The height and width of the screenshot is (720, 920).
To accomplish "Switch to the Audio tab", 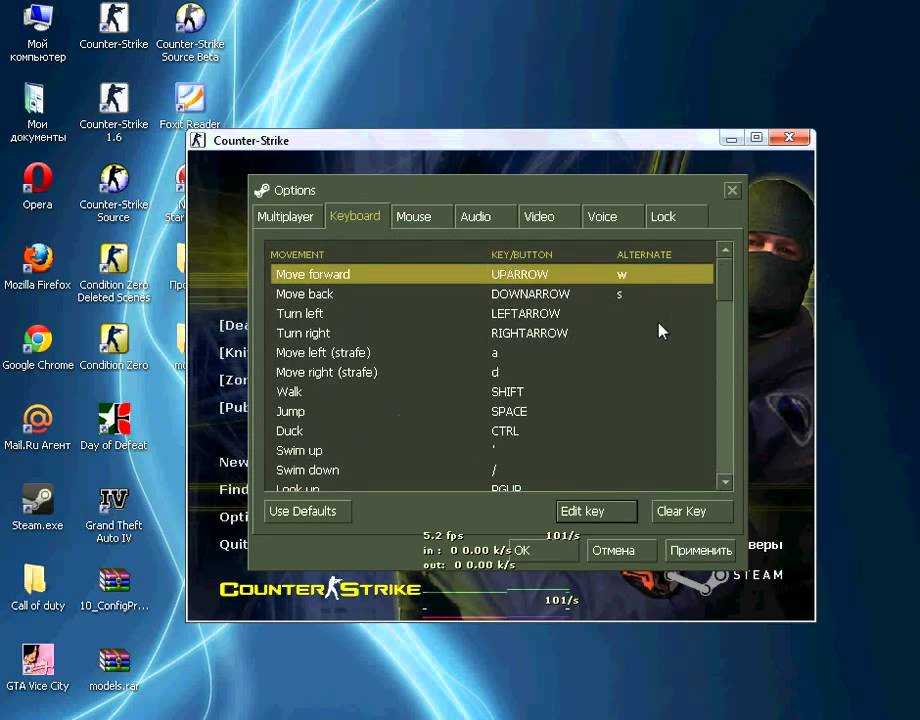I will [485, 217].
